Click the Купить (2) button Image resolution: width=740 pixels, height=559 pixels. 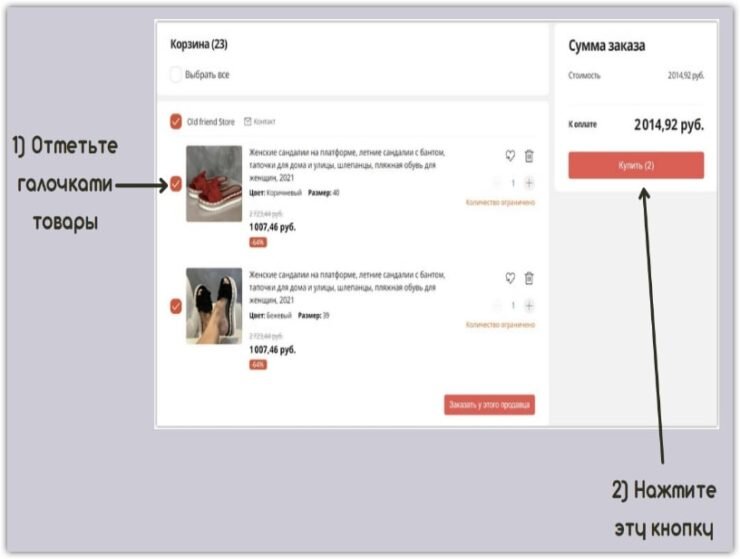(636, 165)
